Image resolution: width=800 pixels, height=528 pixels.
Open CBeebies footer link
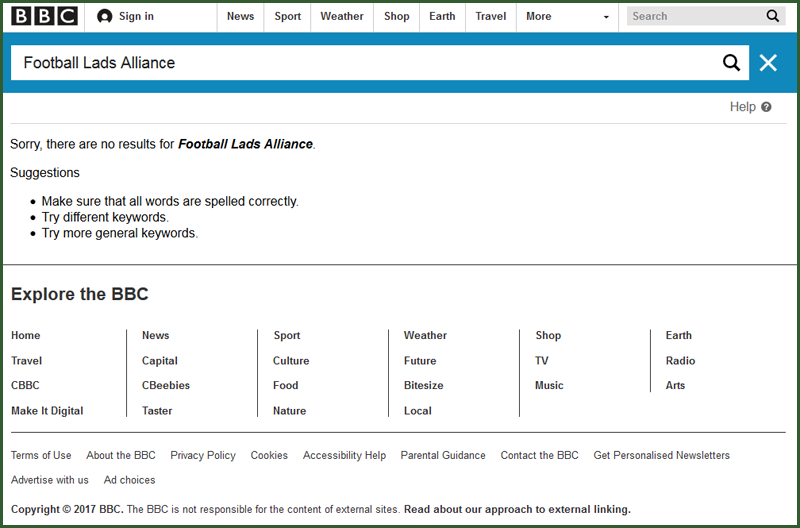pos(166,385)
